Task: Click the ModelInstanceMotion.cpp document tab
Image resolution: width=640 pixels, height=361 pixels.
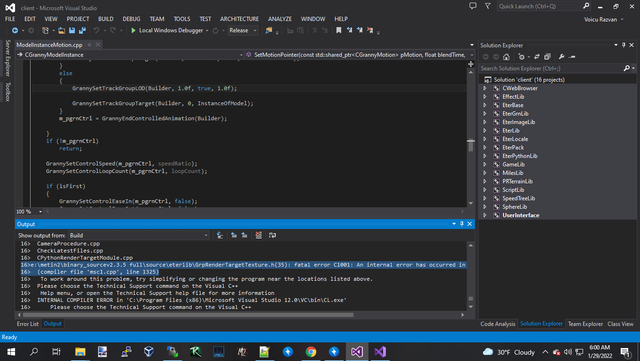Action: pos(49,45)
